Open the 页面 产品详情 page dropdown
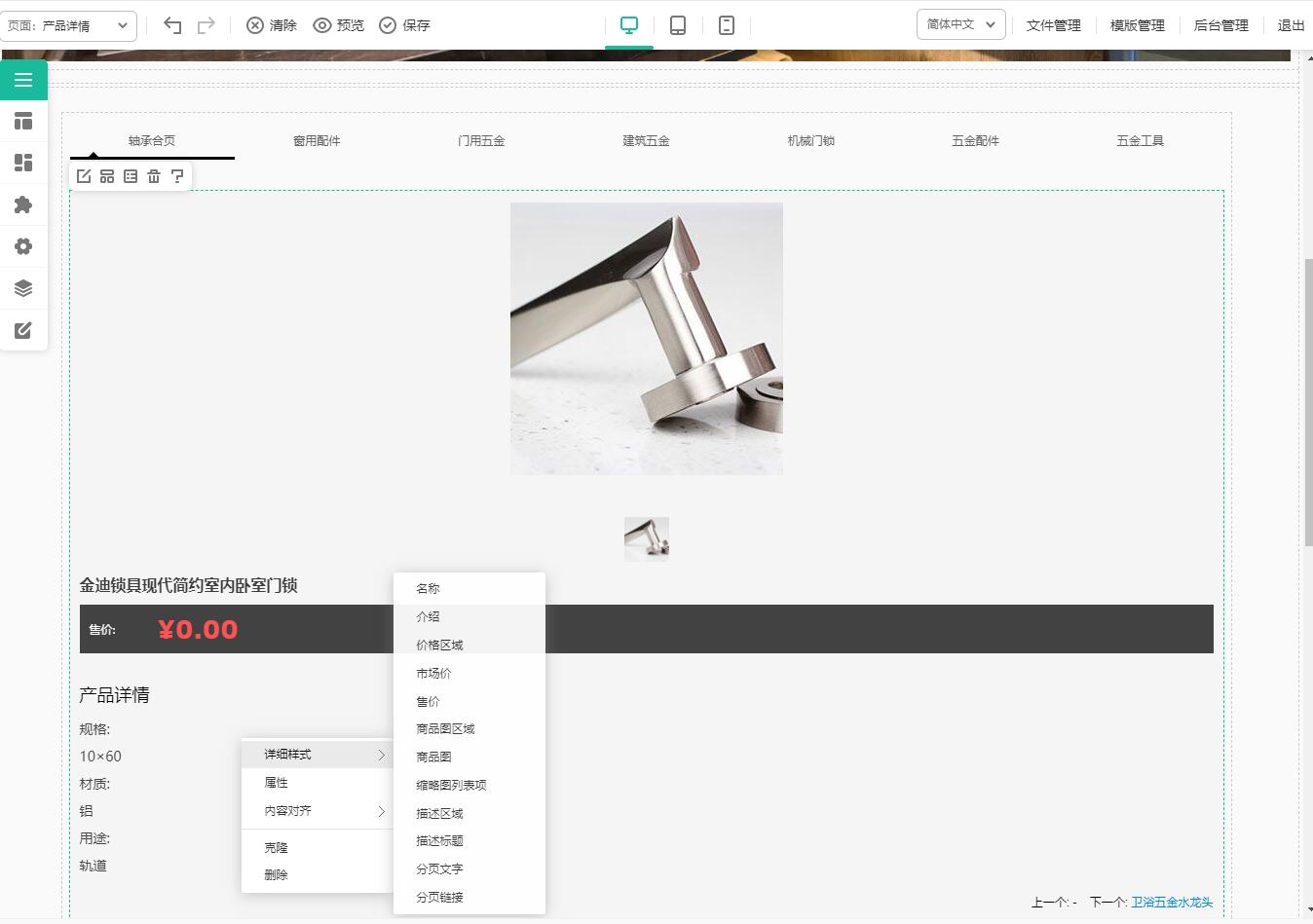 [68, 25]
